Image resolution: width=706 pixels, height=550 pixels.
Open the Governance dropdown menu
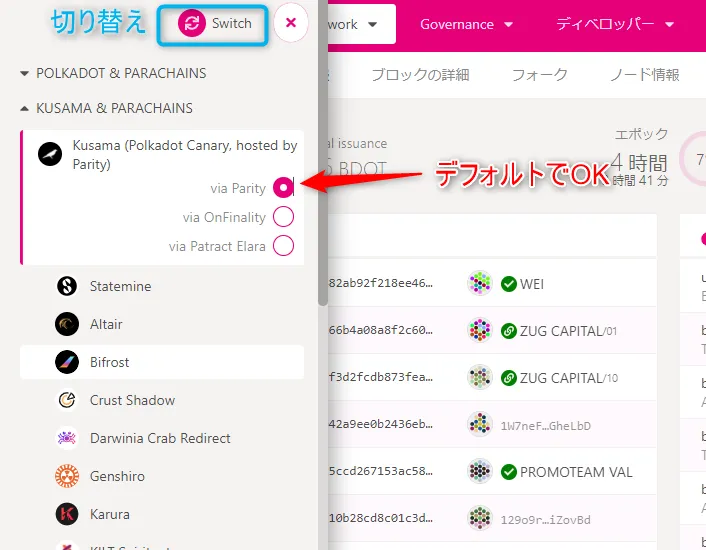click(x=466, y=24)
